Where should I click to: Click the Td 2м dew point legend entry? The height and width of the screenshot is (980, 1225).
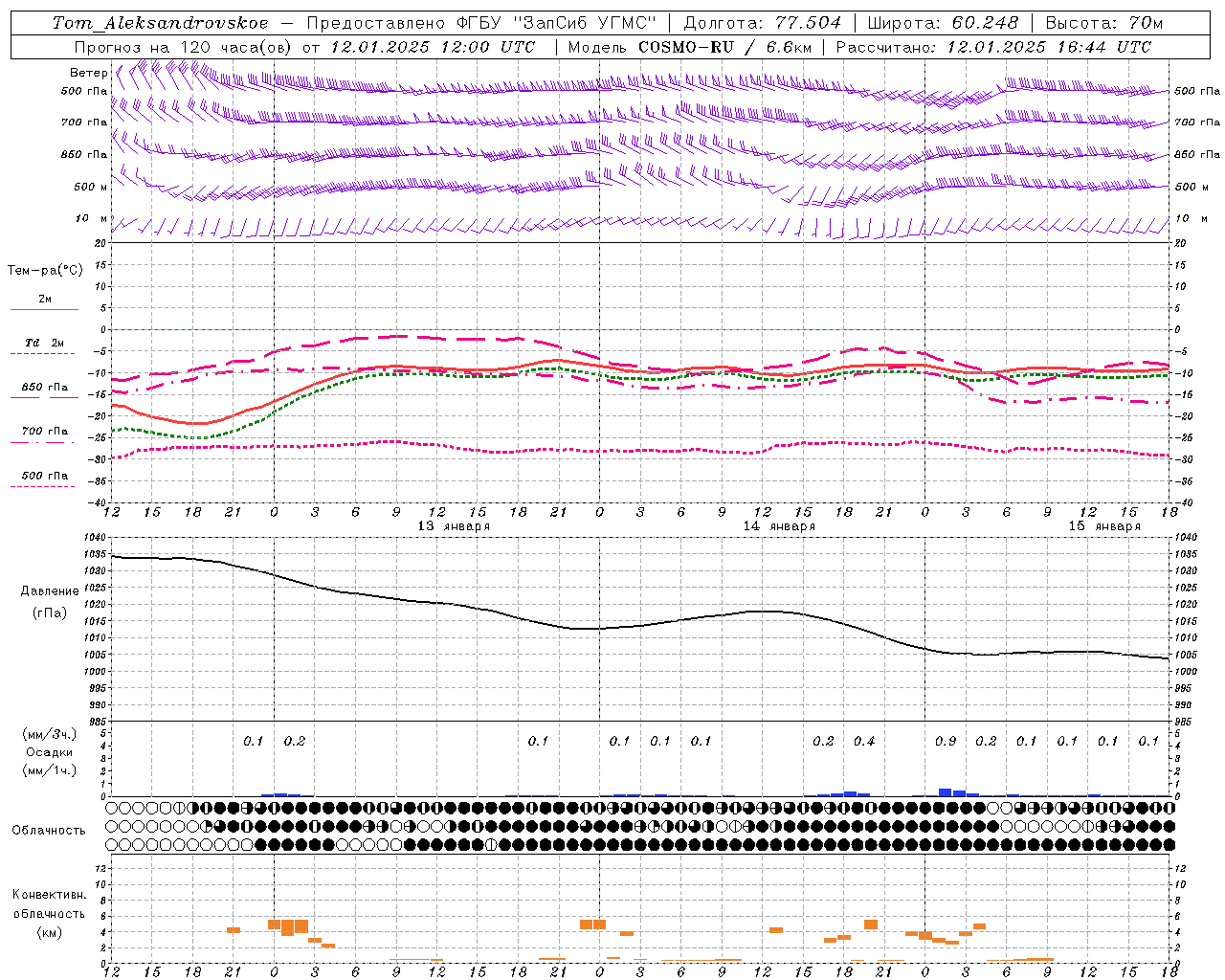(45, 343)
